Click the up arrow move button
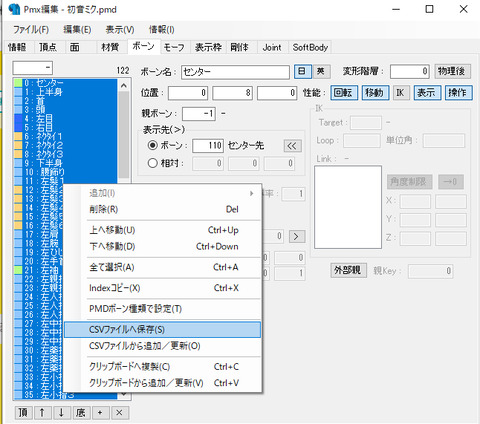This screenshot has height=424, width=480. pos(42,413)
